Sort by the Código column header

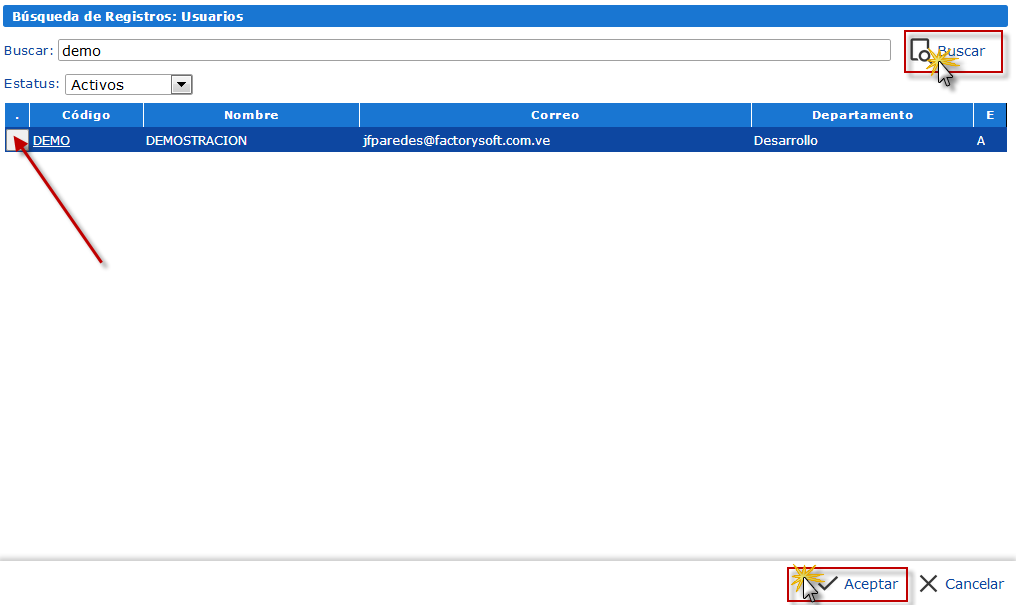86,115
